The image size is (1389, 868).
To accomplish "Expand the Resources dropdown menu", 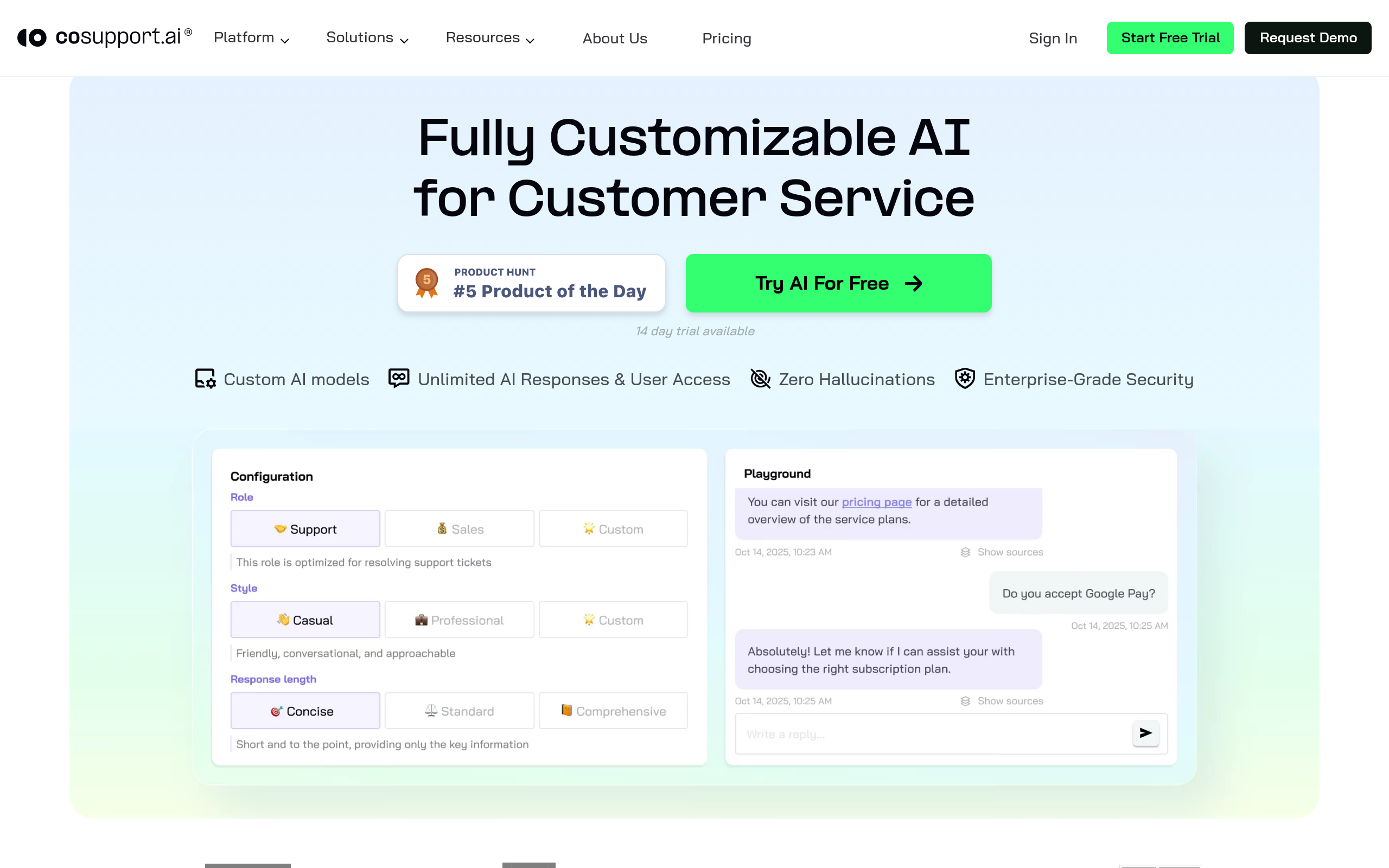I will tap(489, 38).
